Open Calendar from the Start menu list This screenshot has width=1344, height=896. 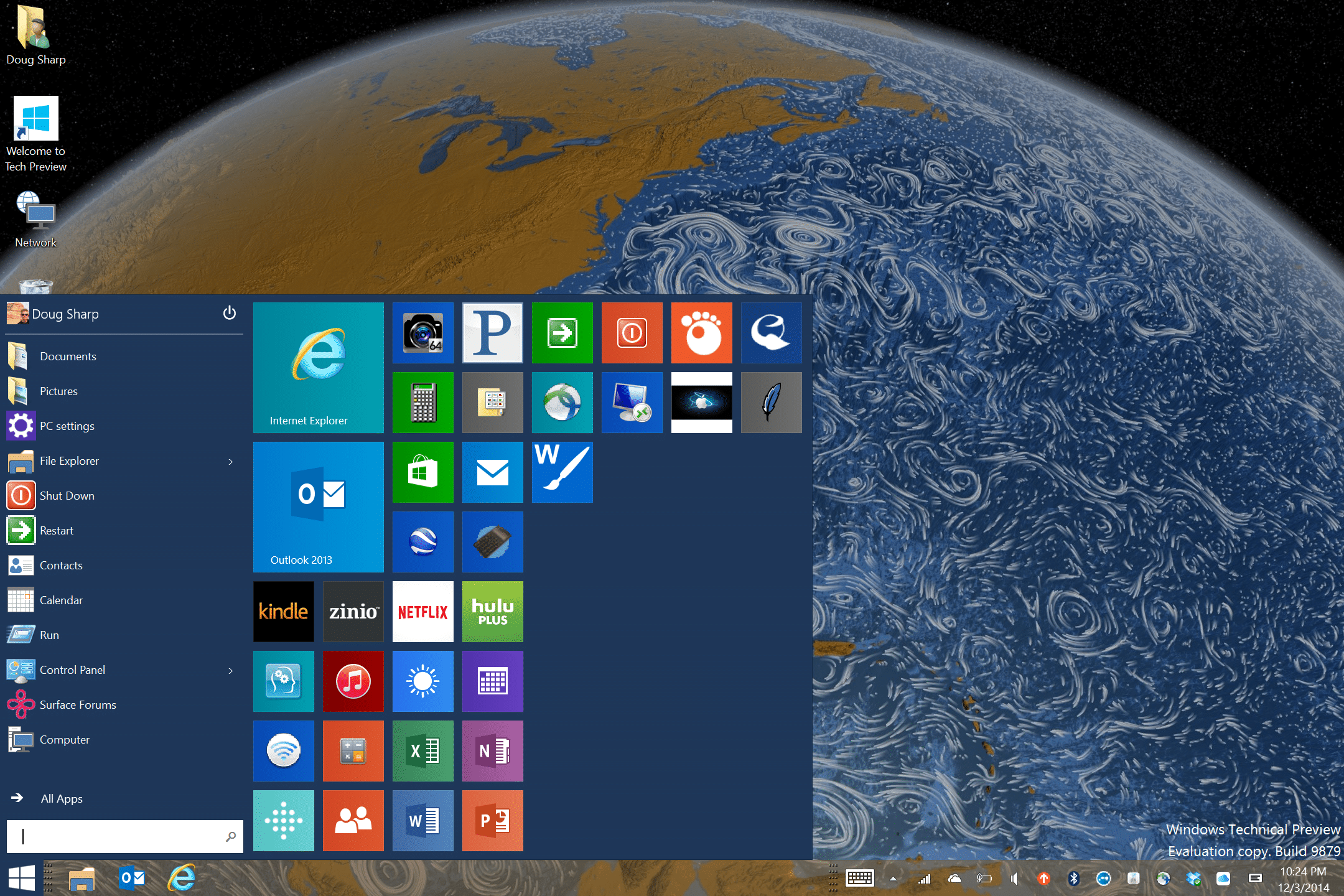pyautogui.click(x=124, y=600)
